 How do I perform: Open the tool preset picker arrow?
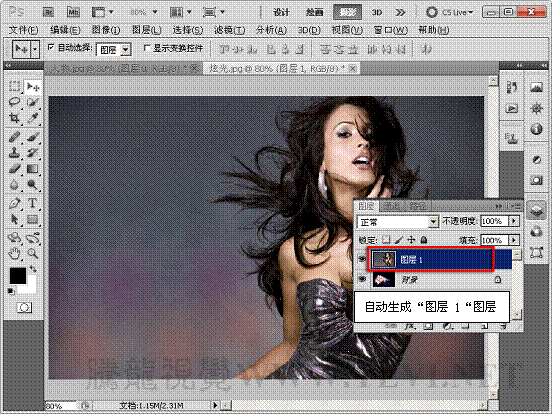pyautogui.click(x=35, y=50)
